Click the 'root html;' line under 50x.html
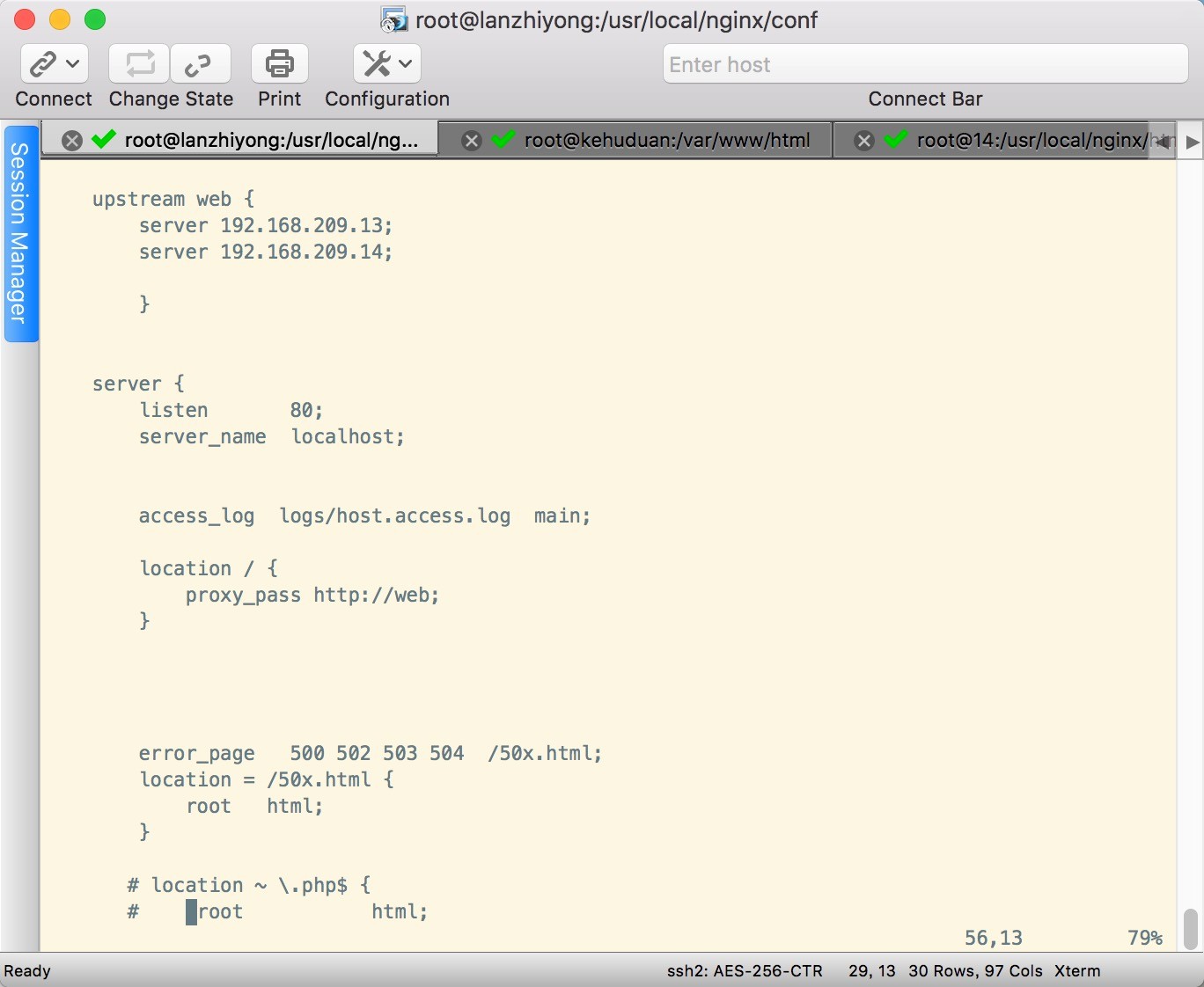The width and height of the screenshot is (1204, 987). [x=254, y=806]
